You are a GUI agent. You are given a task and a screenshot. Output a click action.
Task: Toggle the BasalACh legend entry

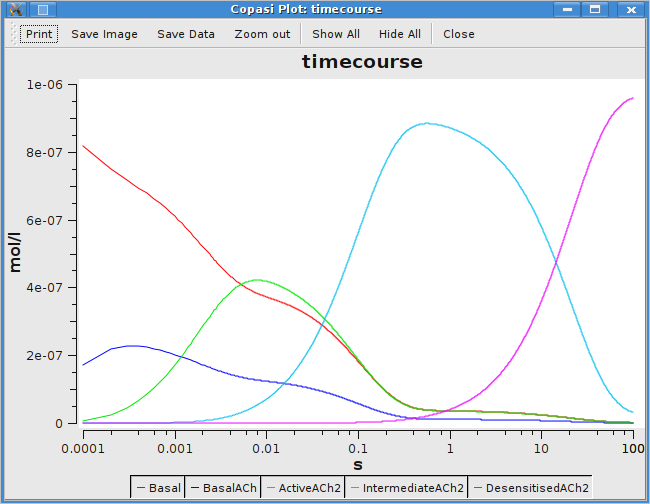click(x=223, y=488)
